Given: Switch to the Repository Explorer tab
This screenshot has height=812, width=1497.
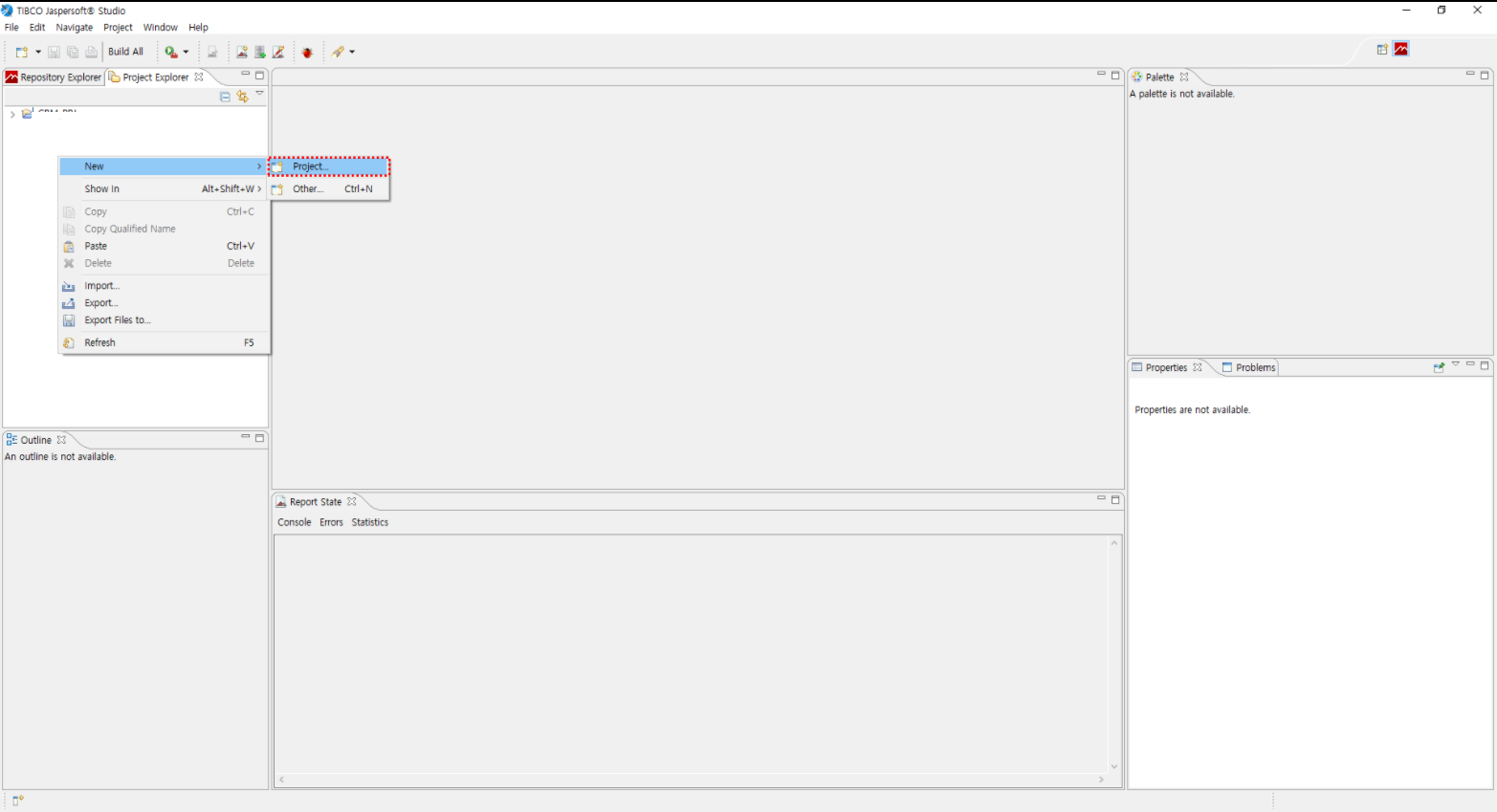Looking at the screenshot, I should [54, 77].
